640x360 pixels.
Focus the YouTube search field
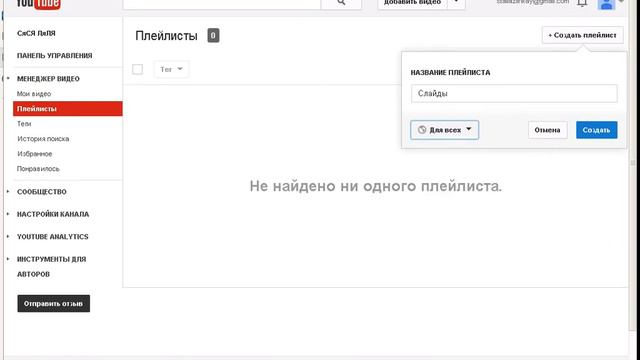(222, 3)
